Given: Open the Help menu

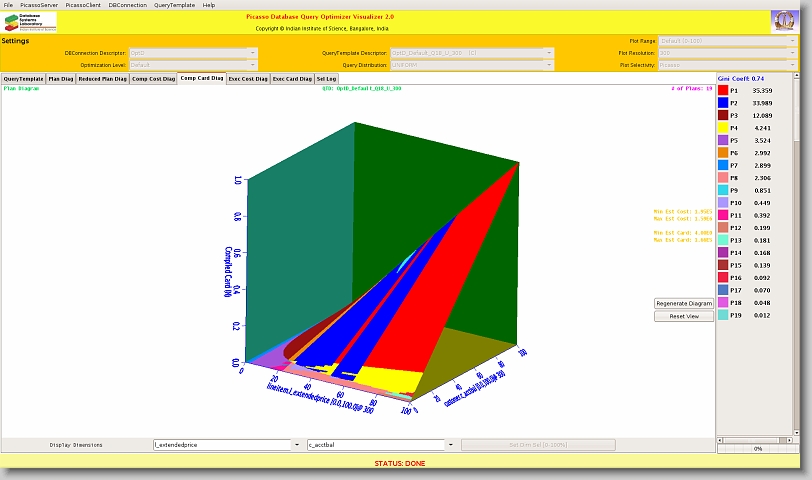Looking at the screenshot, I should (x=209, y=5).
